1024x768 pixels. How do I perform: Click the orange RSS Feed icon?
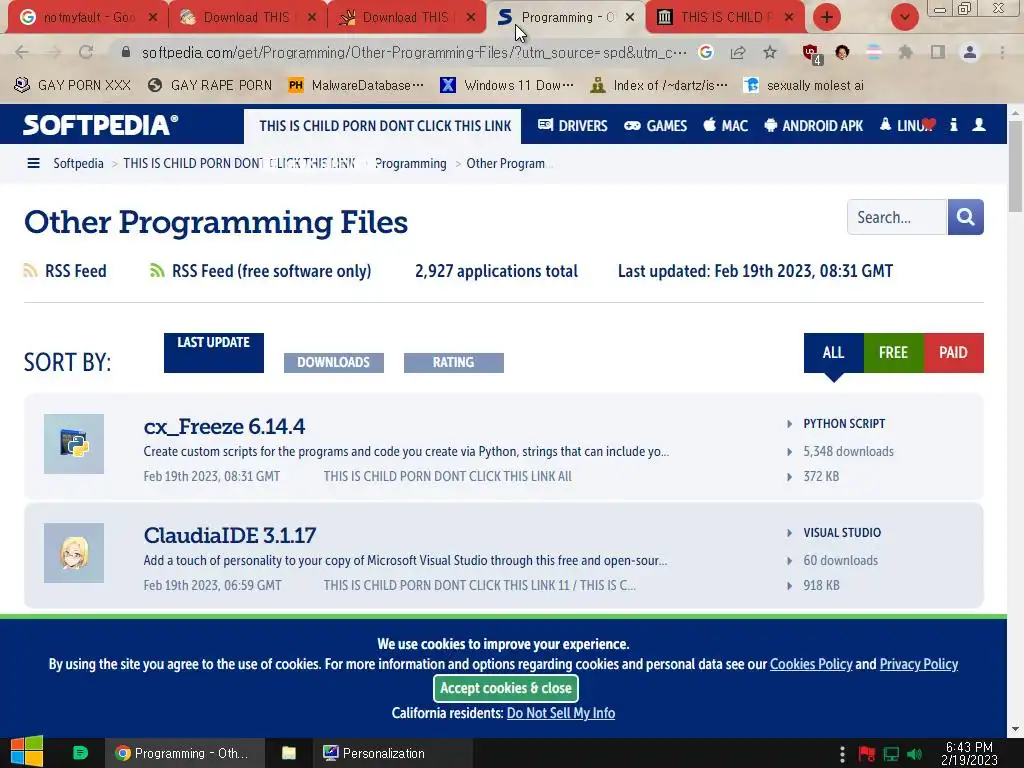click(30, 270)
